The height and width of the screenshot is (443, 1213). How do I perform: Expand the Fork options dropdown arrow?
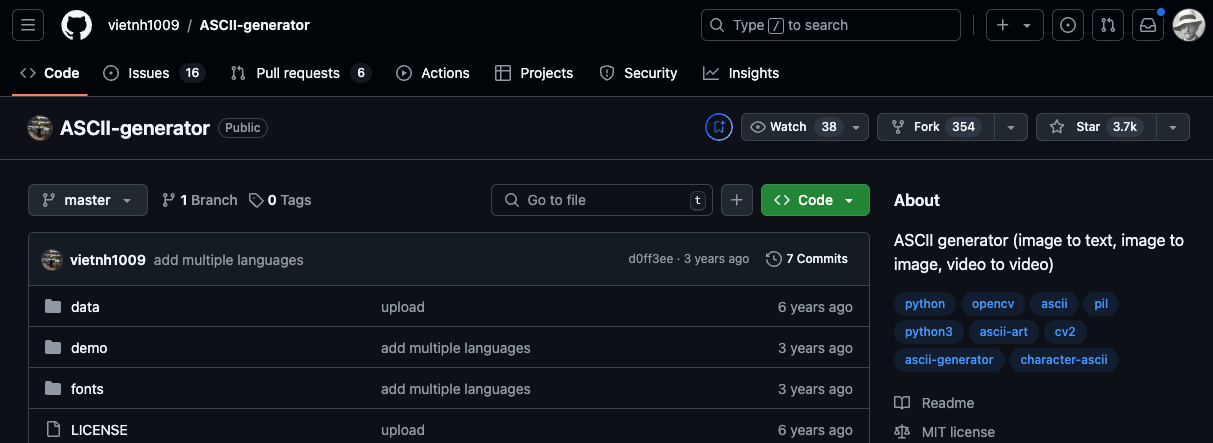1012,127
